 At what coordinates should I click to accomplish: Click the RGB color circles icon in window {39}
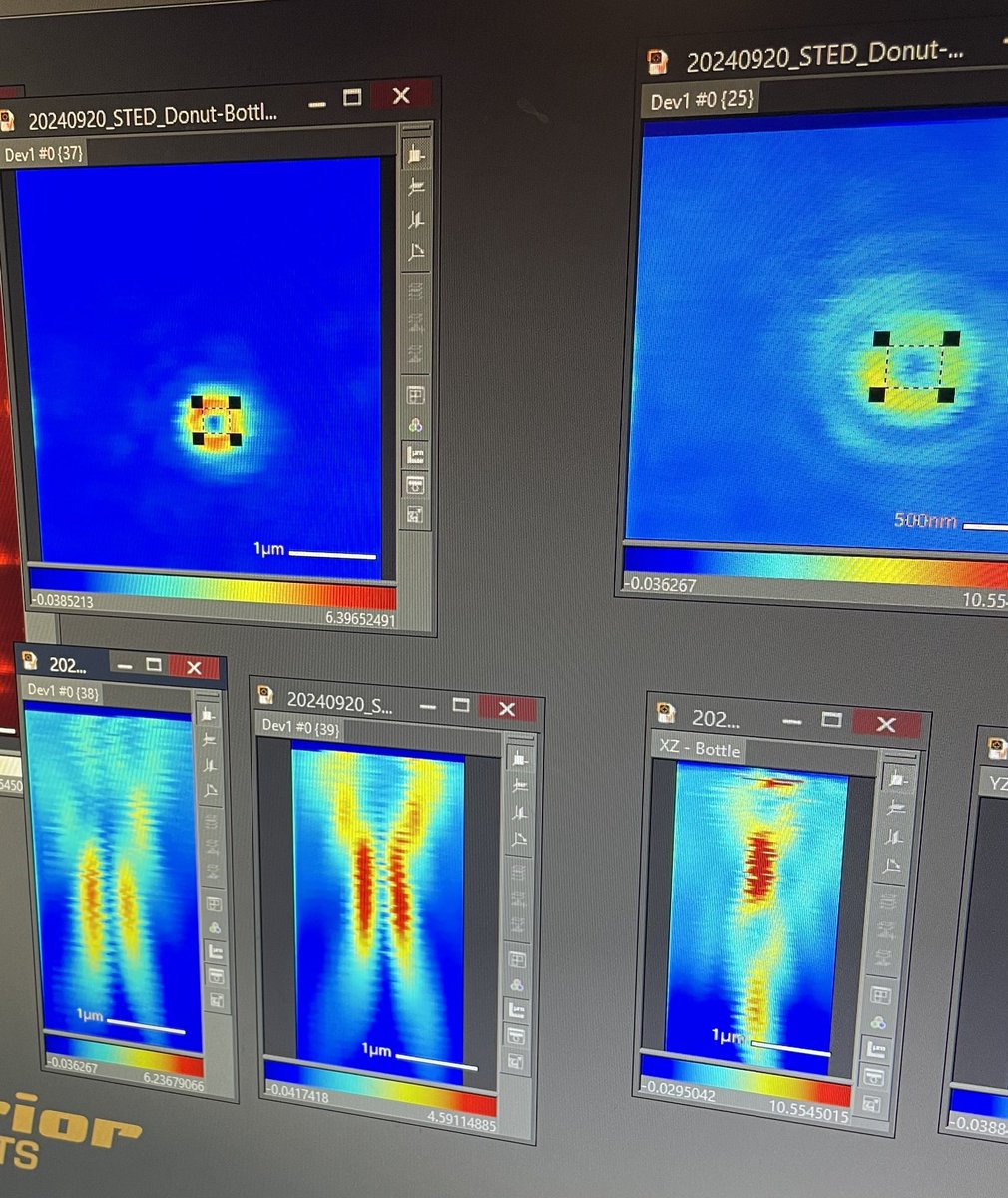[x=517, y=986]
